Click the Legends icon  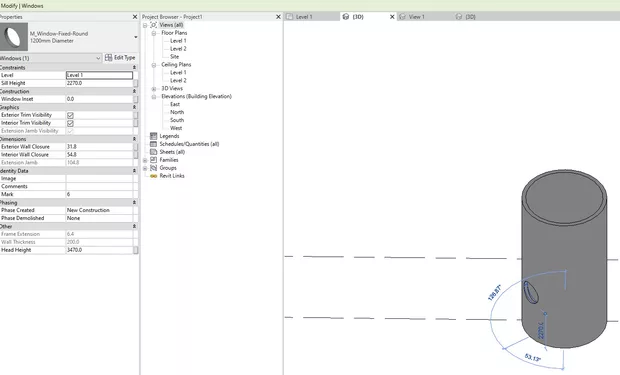tap(153, 136)
